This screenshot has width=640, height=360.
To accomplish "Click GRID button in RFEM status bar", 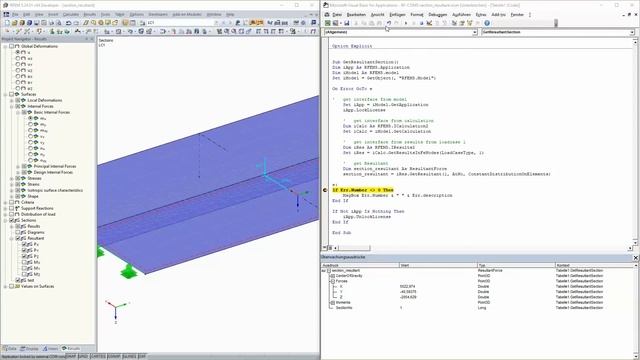I will [83, 357].
